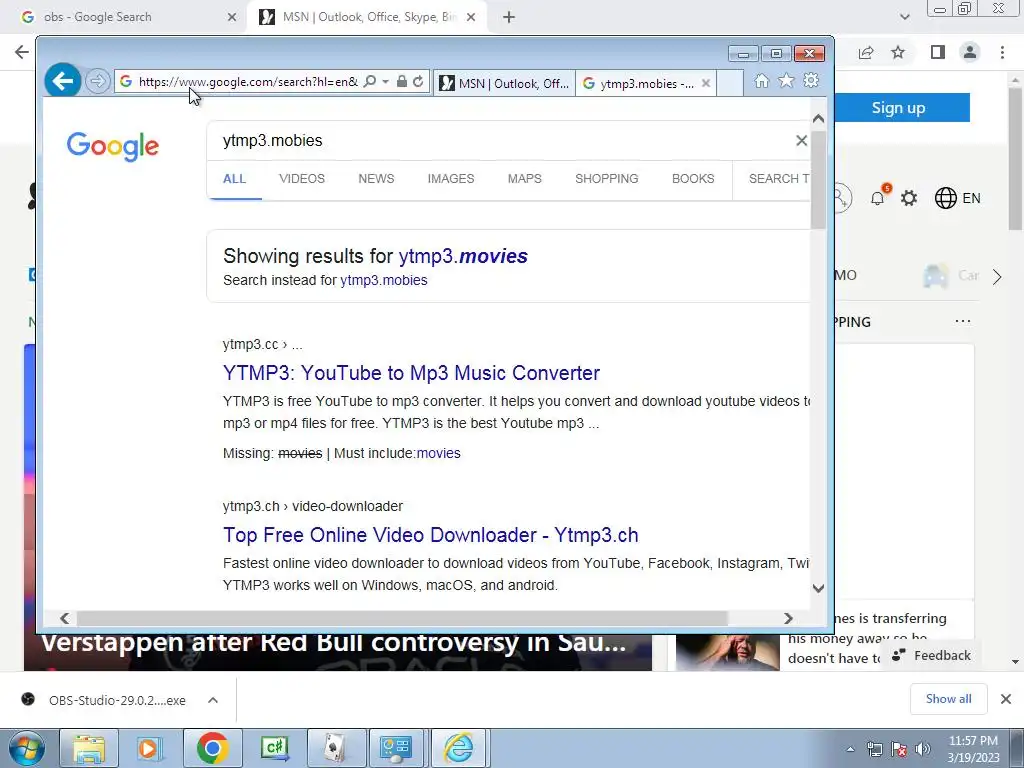Viewport: 1024px width, 768px height.
Task: Click the MSN Feedback button
Action: click(x=932, y=656)
